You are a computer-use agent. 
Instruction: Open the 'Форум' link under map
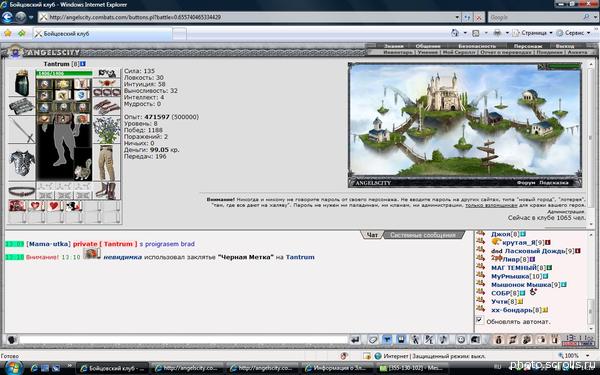point(526,183)
